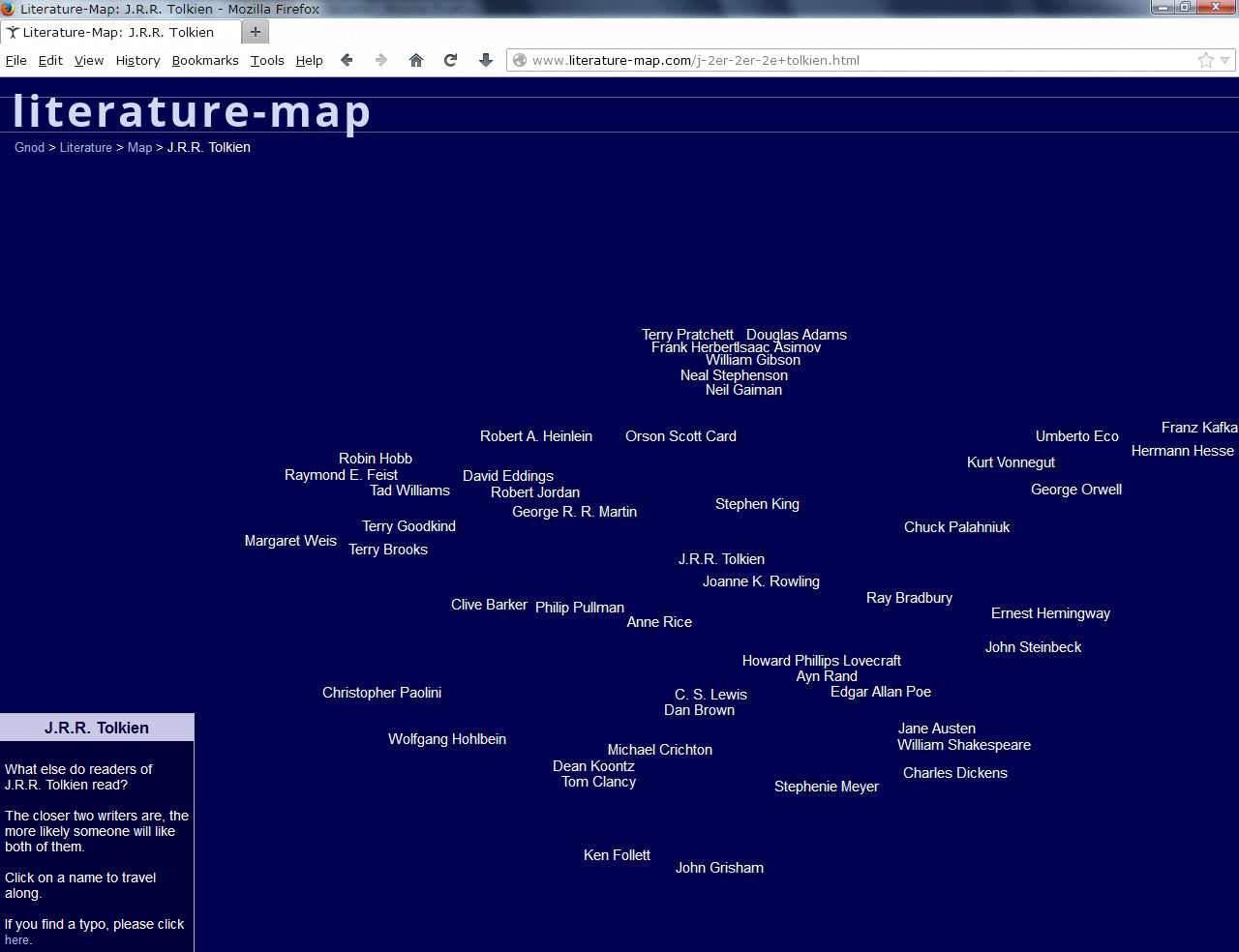This screenshot has width=1239, height=952.
Task: Open a new tab with plus button
Action: pos(256,31)
